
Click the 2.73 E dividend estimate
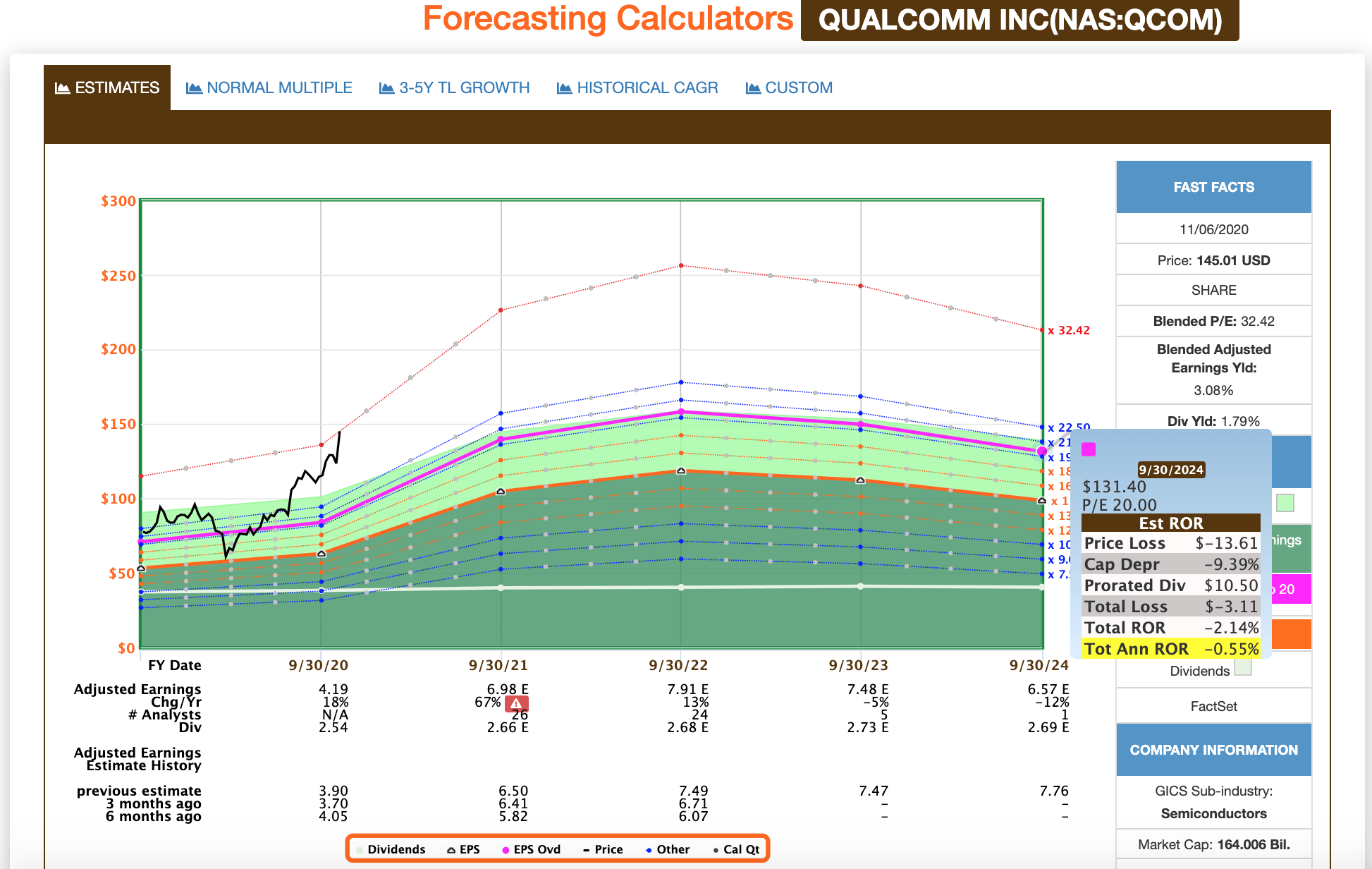[868, 727]
